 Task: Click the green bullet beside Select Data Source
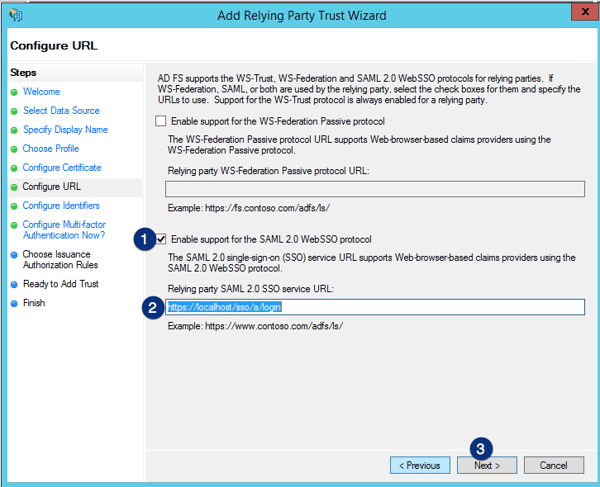click(x=14, y=111)
